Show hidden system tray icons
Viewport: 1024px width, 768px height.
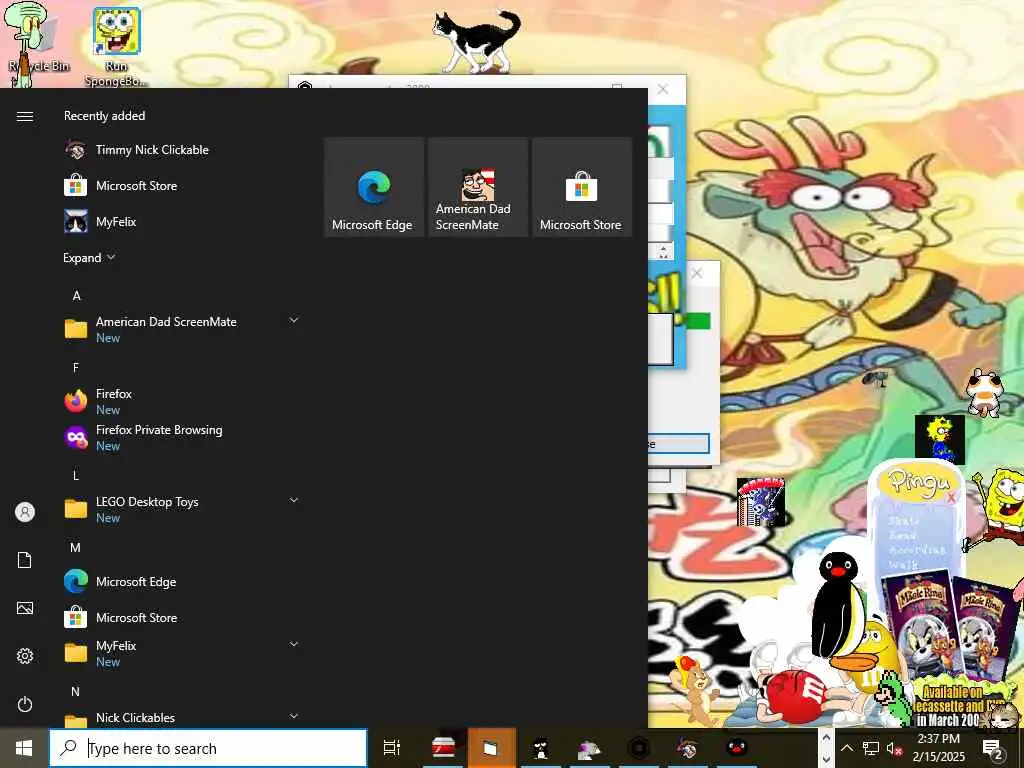pyautogui.click(x=846, y=748)
